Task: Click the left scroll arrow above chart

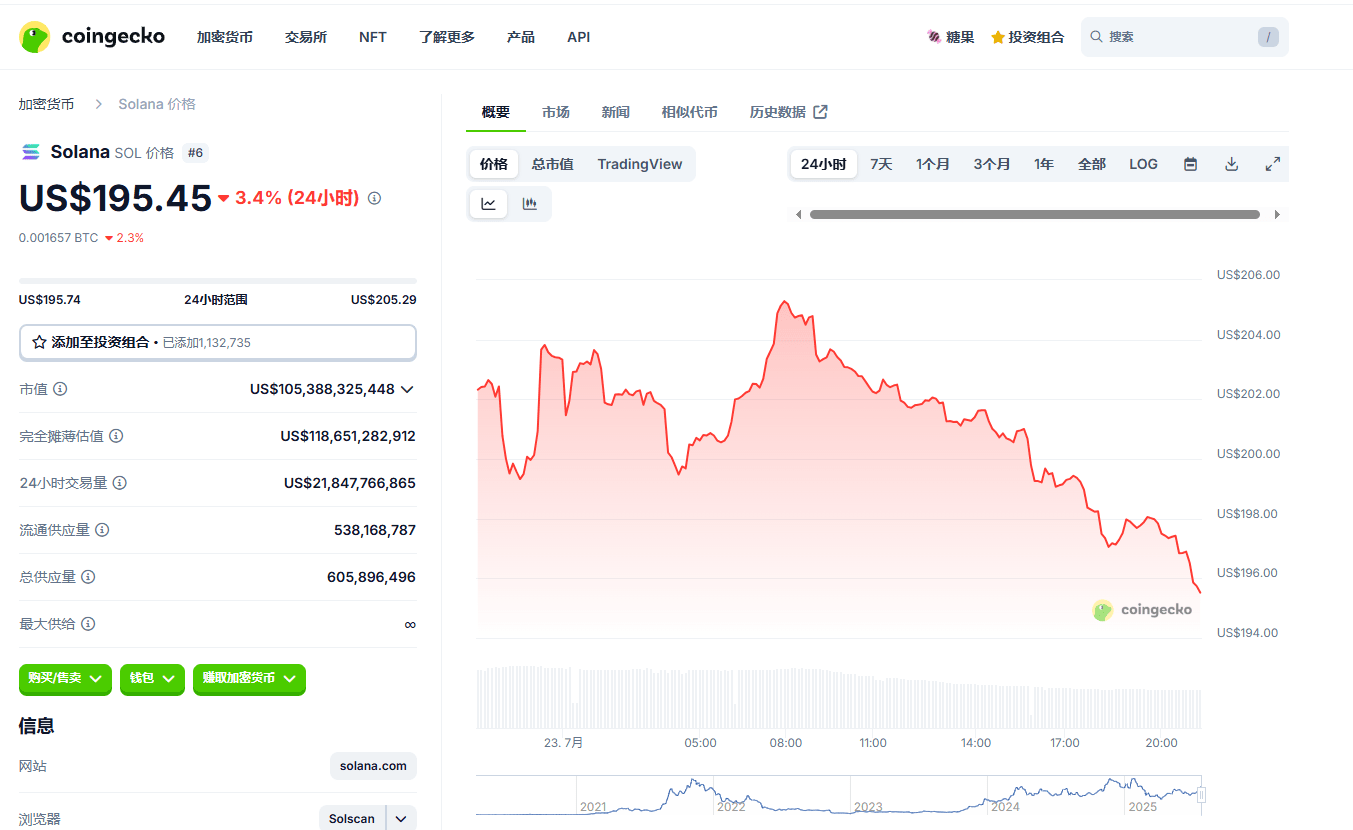Action: 798,215
